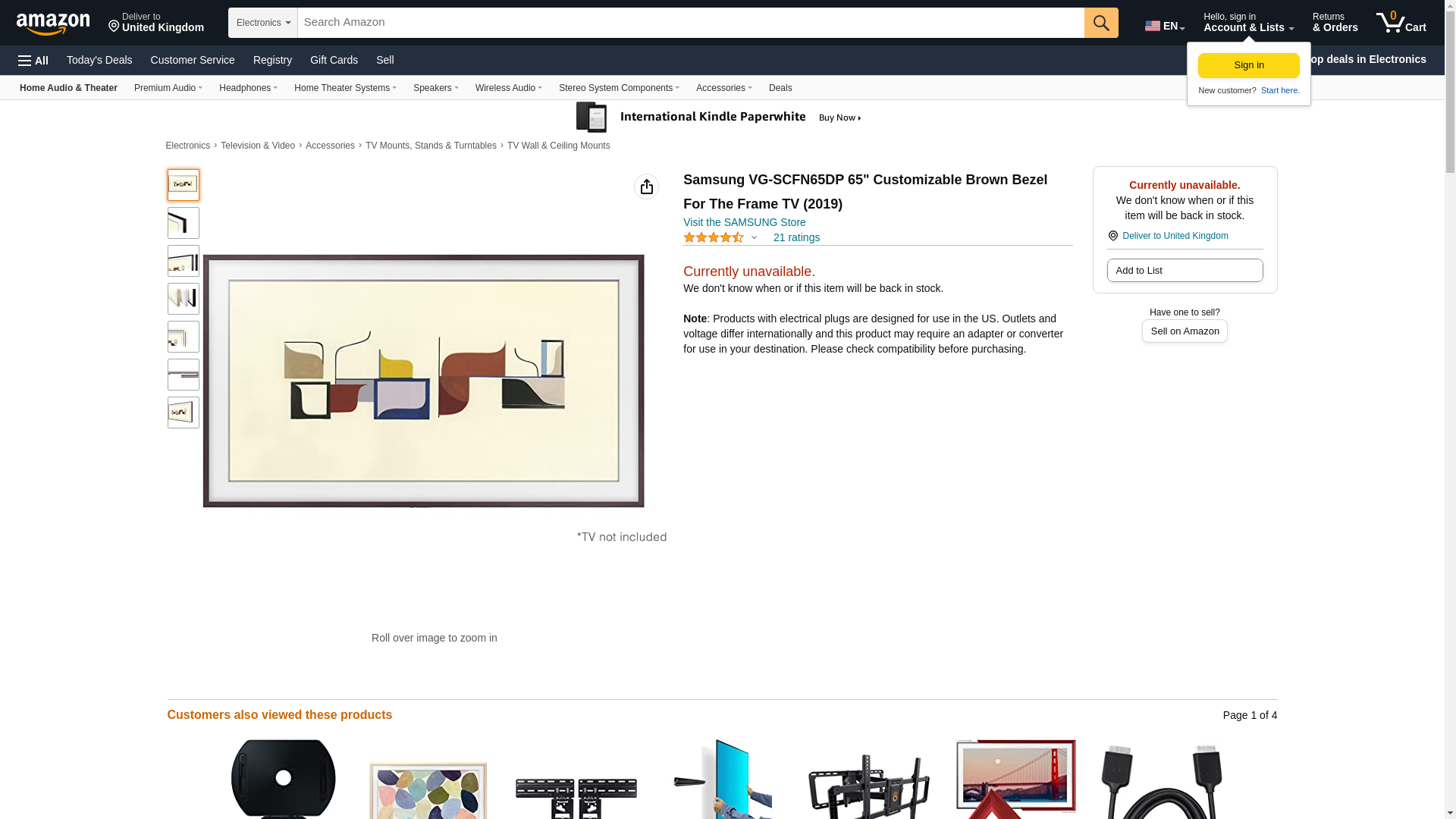This screenshot has height=819, width=1456.
Task: Expand the Electronics search category dropdown
Action: coord(263,23)
